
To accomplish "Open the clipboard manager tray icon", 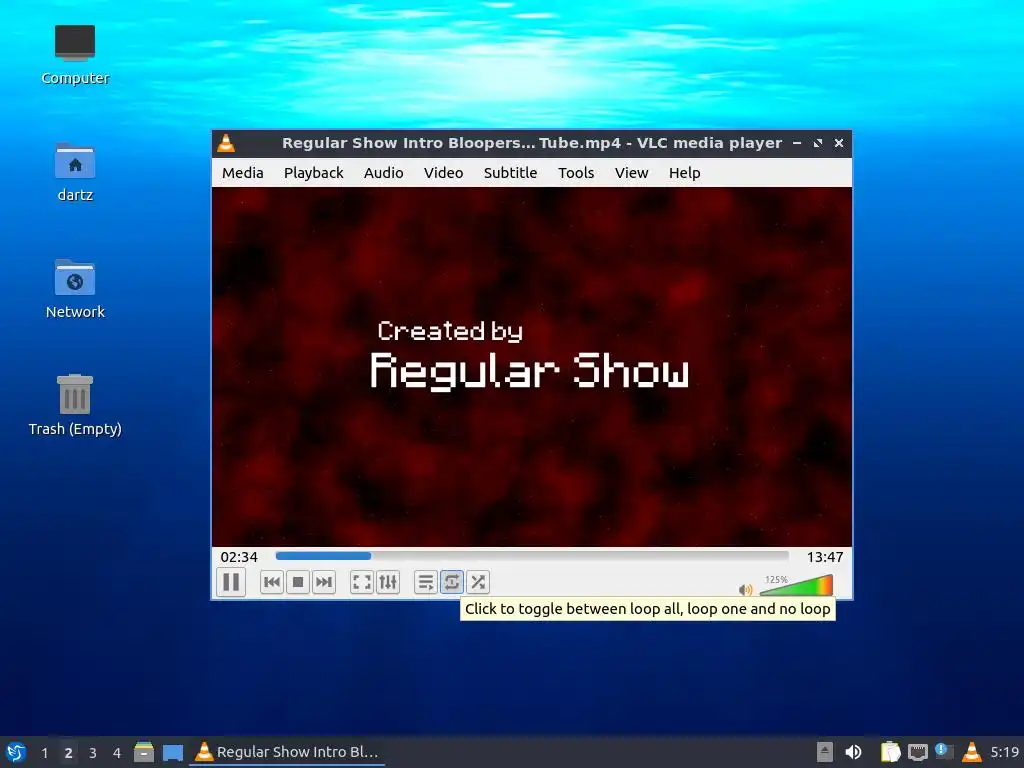I will (890, 752).
